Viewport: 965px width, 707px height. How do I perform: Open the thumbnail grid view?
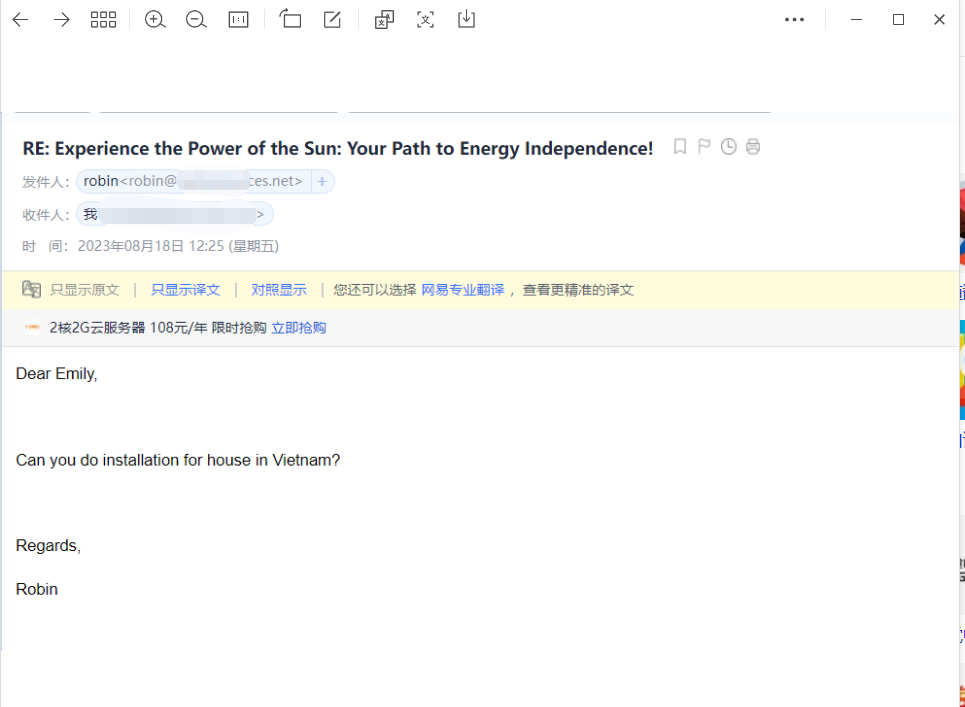[103, 20]
